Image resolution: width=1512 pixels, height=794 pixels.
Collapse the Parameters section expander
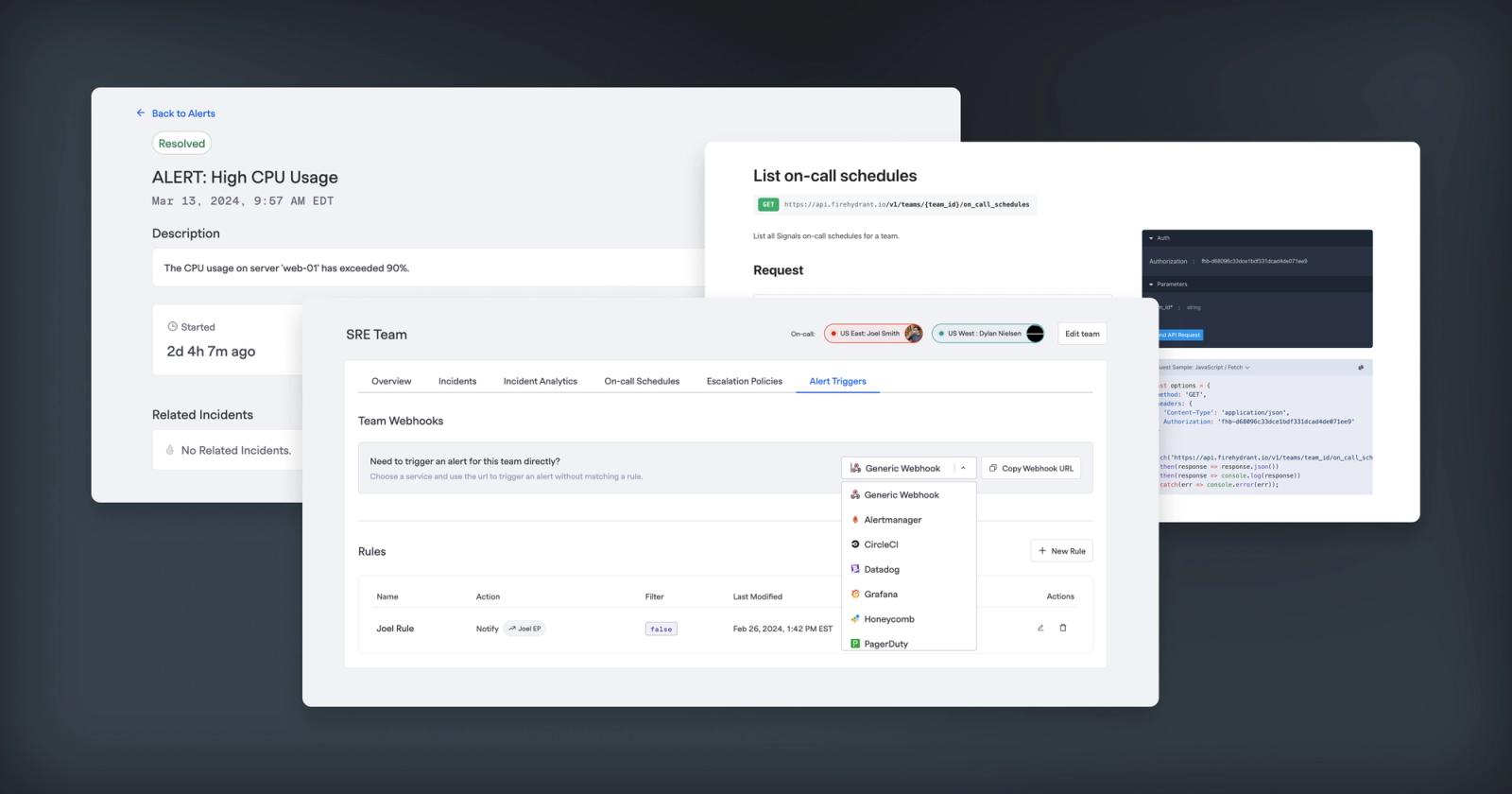point(1151,284)
